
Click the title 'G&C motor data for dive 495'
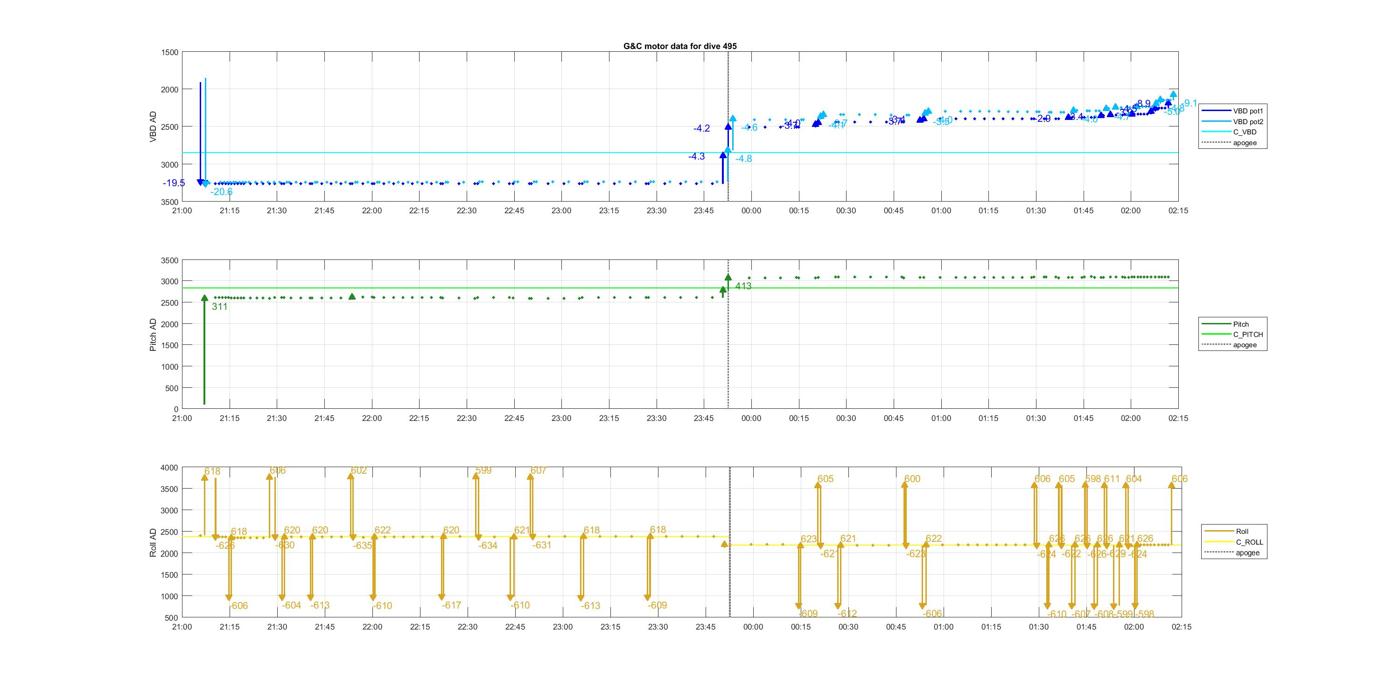680,46
